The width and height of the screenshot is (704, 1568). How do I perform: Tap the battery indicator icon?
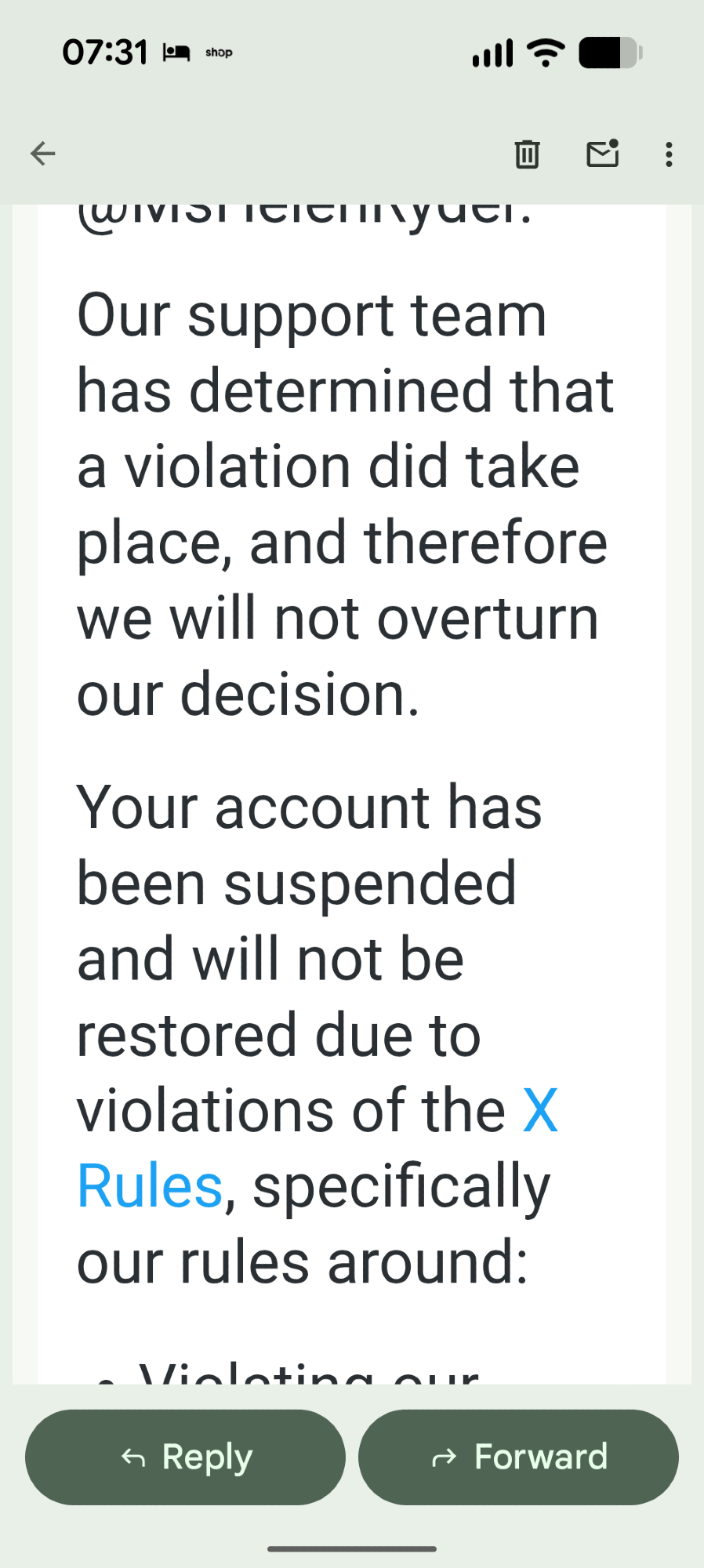611,53
